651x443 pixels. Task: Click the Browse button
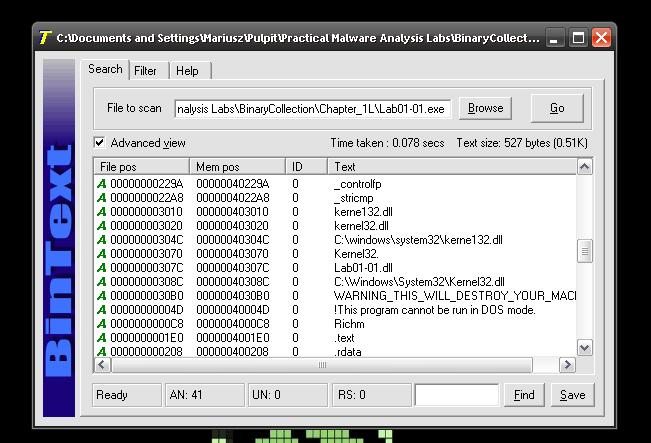click(x=485, y=108)
